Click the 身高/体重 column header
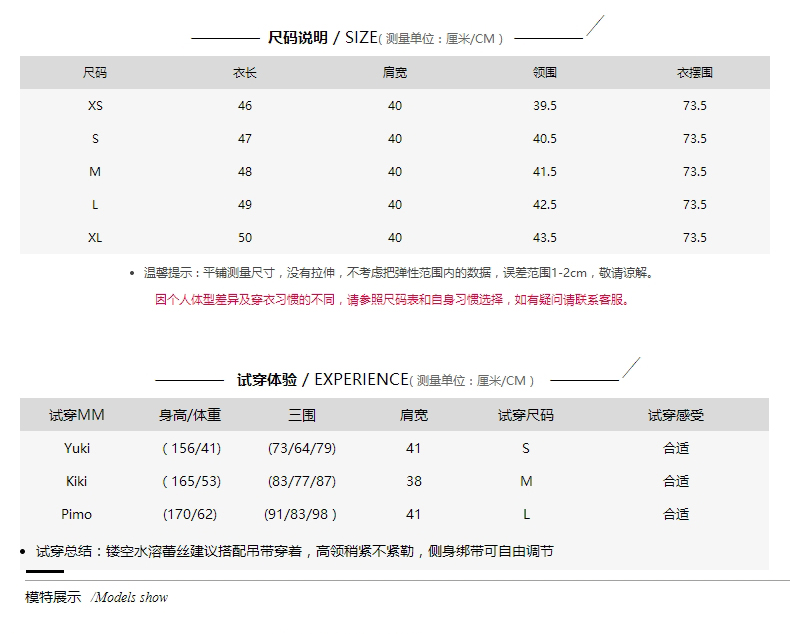The image size is (790, 634). tap(190, 415)
